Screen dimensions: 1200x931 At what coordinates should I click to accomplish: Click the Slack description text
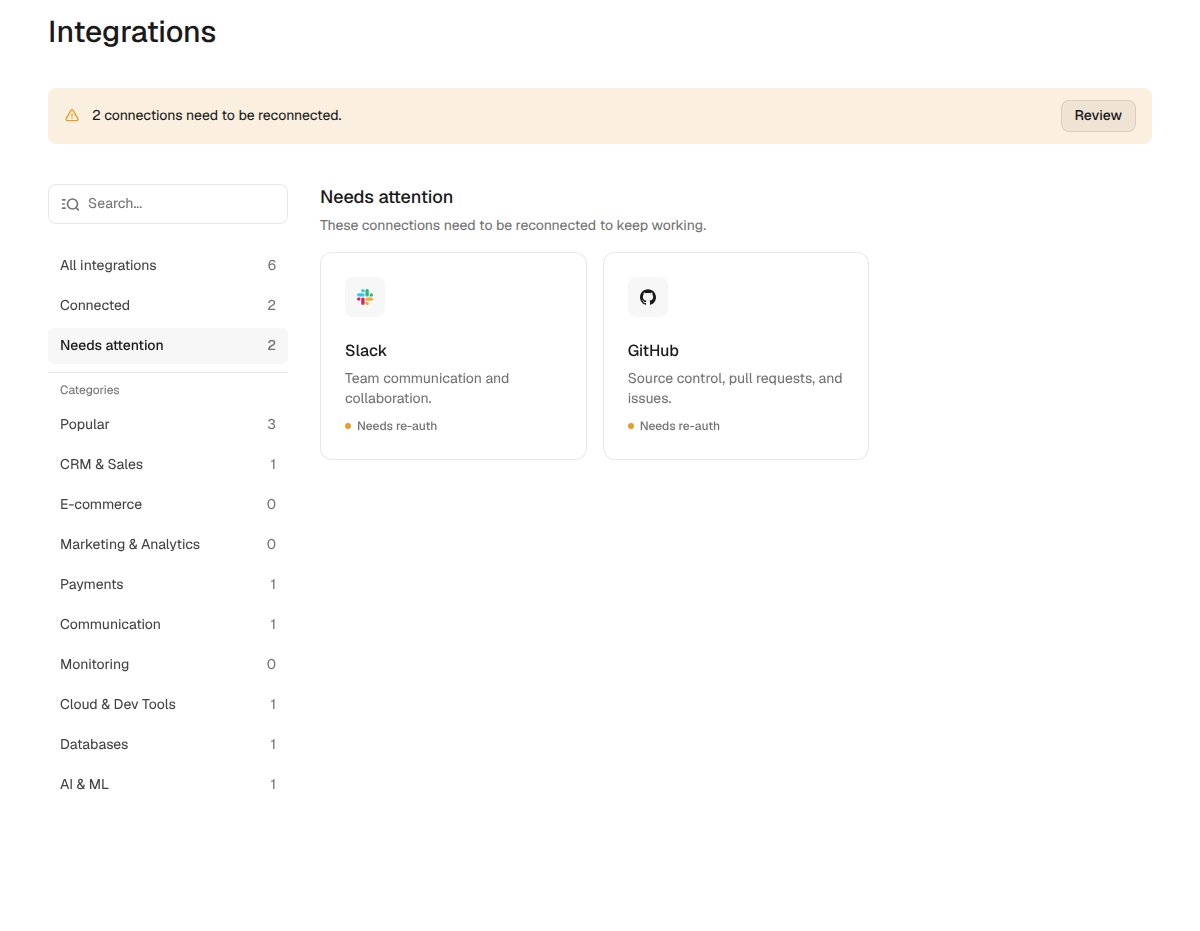pyautogui.click(x=427, y=388)
